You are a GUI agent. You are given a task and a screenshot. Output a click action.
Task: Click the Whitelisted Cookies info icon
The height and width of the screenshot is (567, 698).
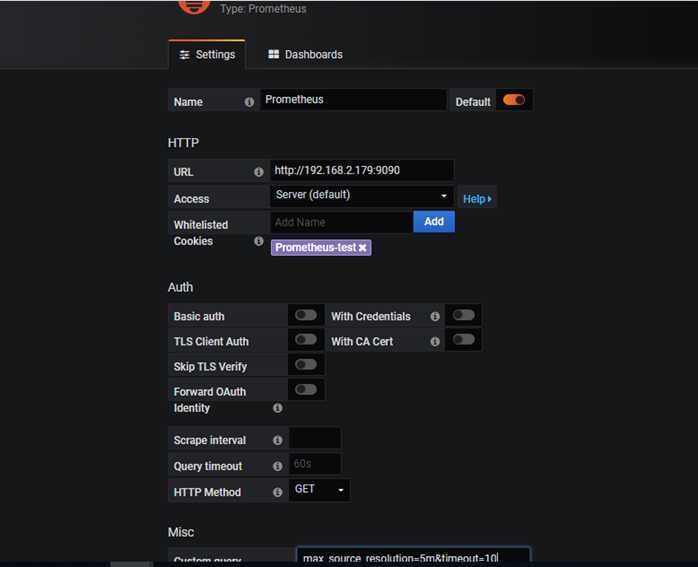(259, 241)
